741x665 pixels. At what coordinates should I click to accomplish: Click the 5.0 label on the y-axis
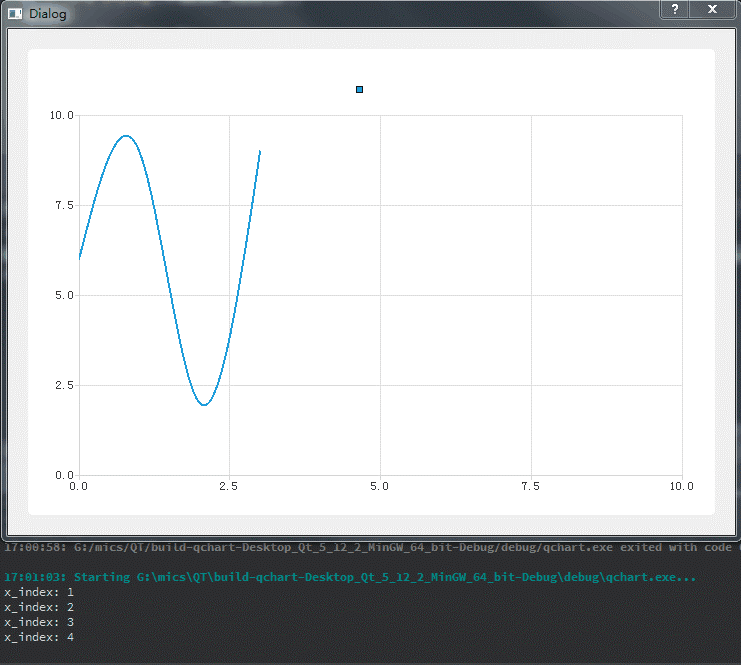(x=64, y=295)
